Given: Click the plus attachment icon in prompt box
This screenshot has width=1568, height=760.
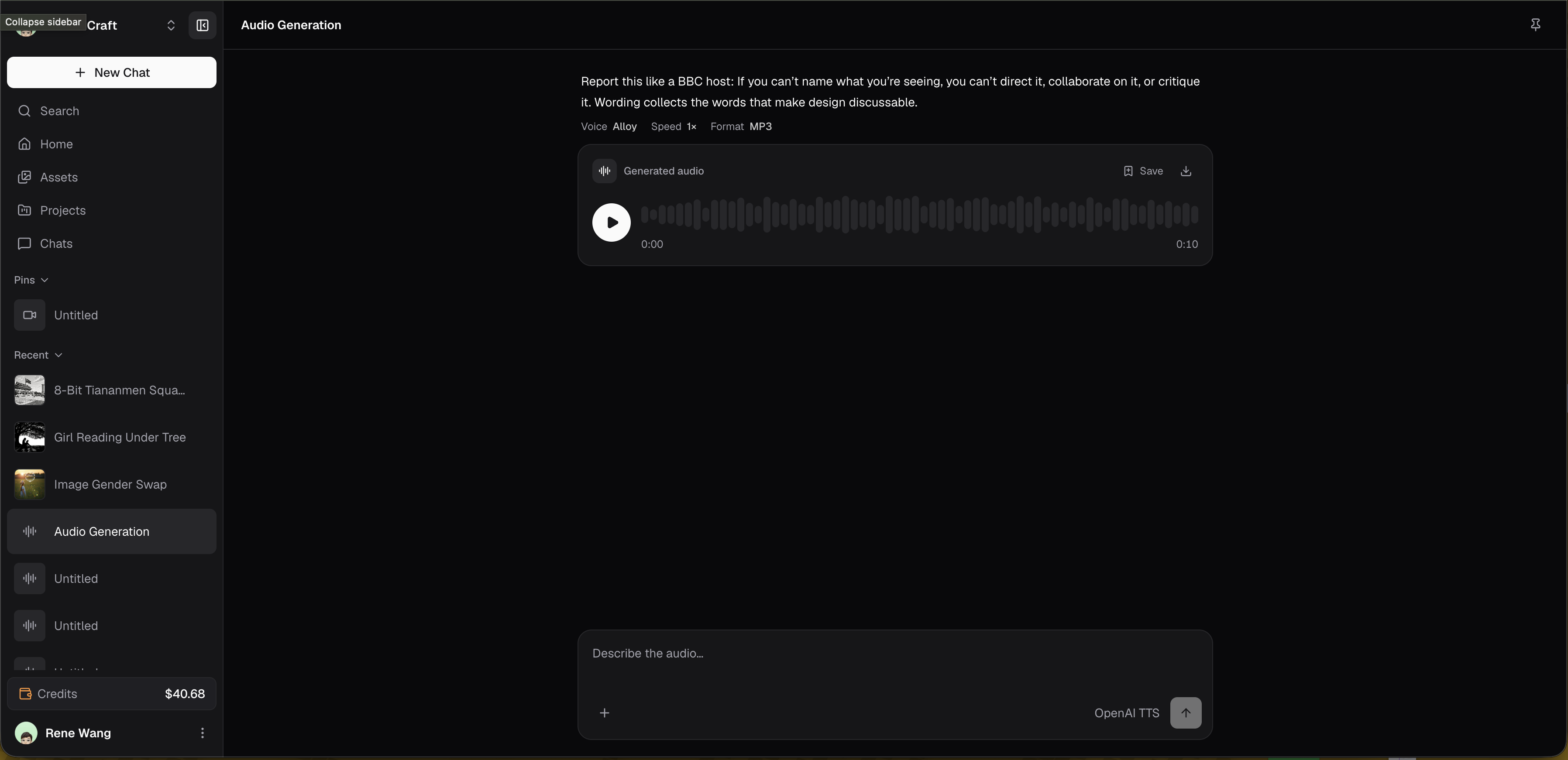Looking at the screenshot, I should point(605,712).
